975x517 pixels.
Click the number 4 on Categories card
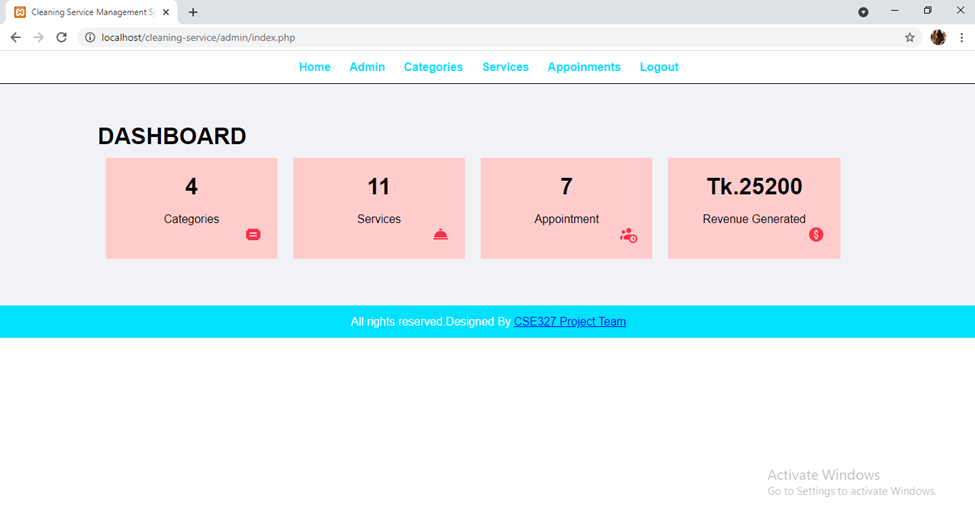tap(192, 186)
